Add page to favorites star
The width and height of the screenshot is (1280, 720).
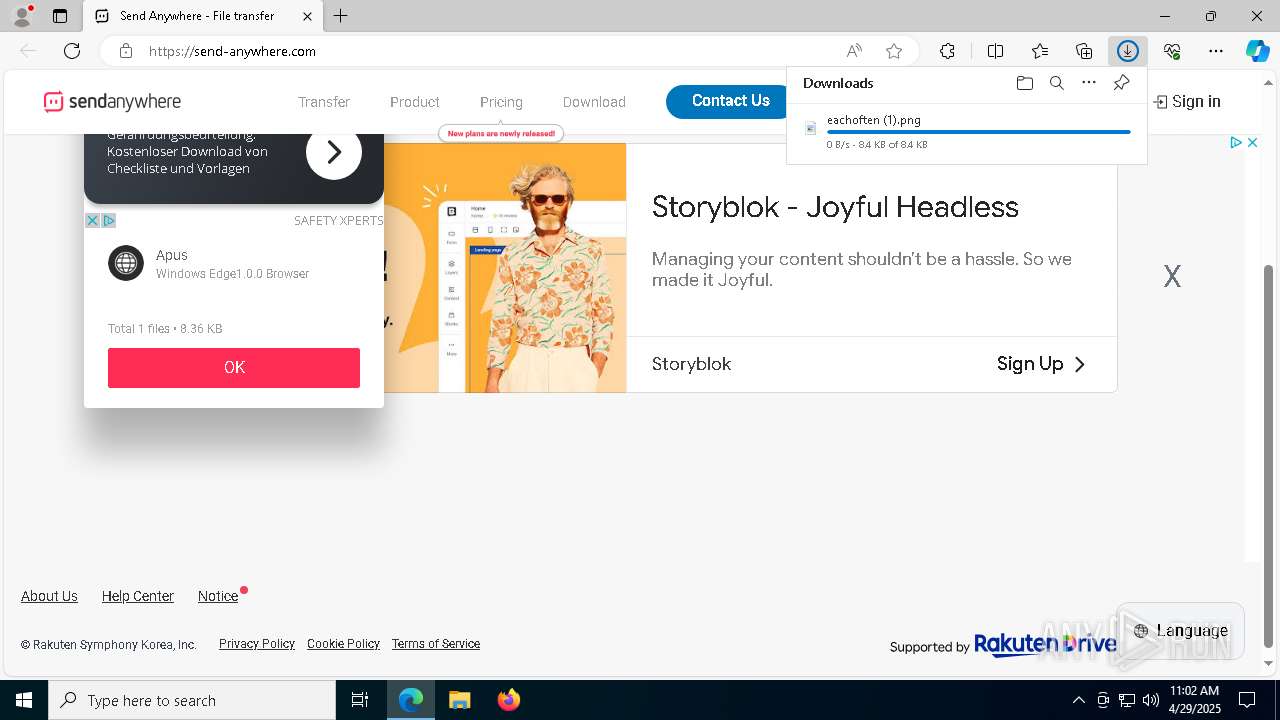pos(894,51)
